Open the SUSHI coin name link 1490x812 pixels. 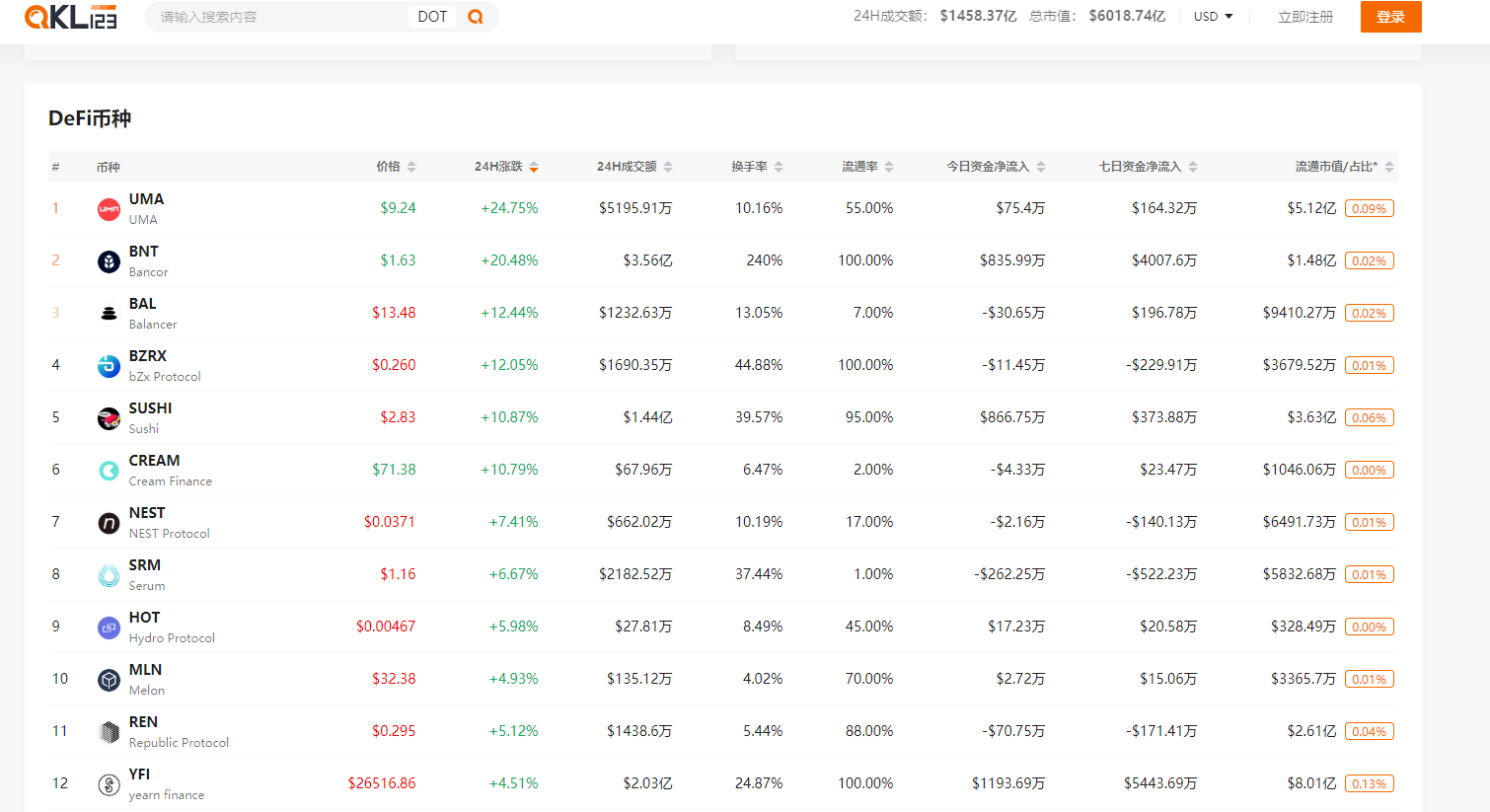click(x=150, y=408)
